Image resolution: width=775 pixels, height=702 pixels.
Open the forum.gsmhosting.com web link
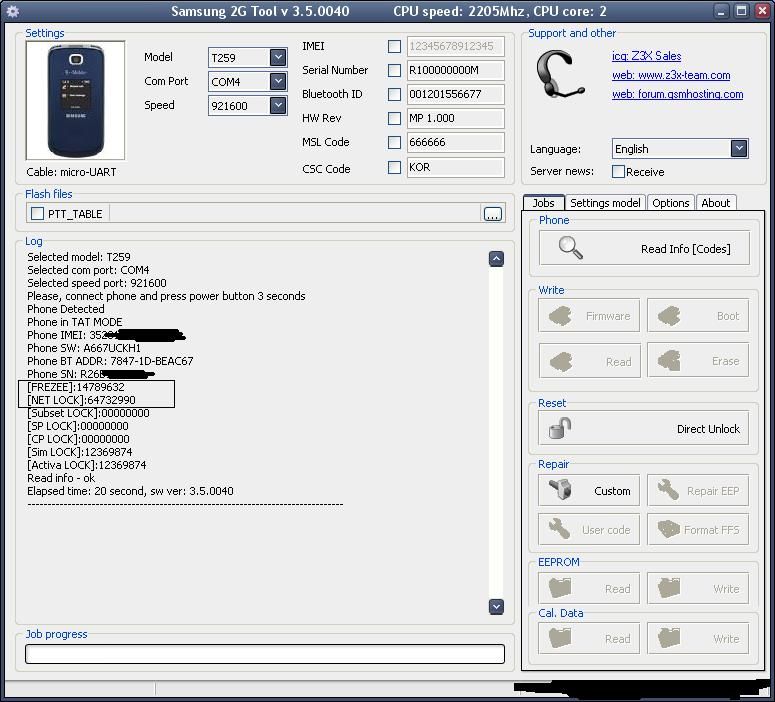tap(677, 94)
